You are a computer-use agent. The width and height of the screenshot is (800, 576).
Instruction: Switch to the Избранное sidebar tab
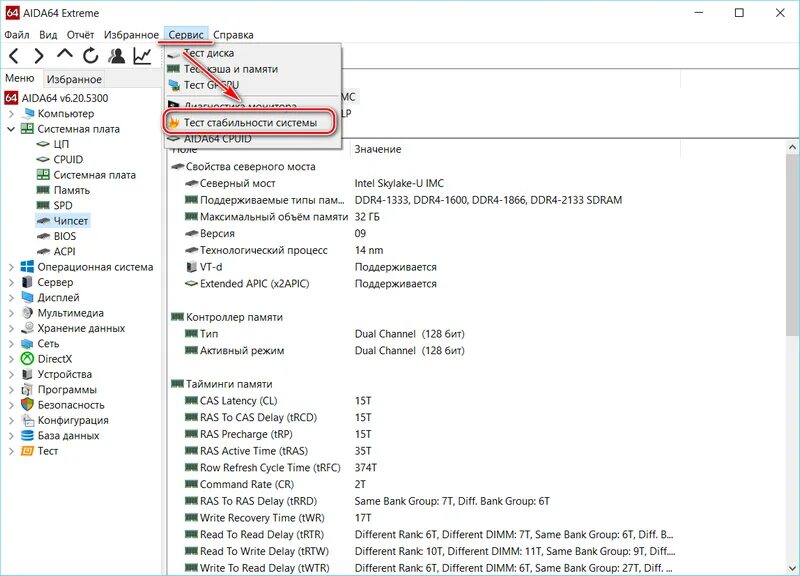click(x=74, y=79)
